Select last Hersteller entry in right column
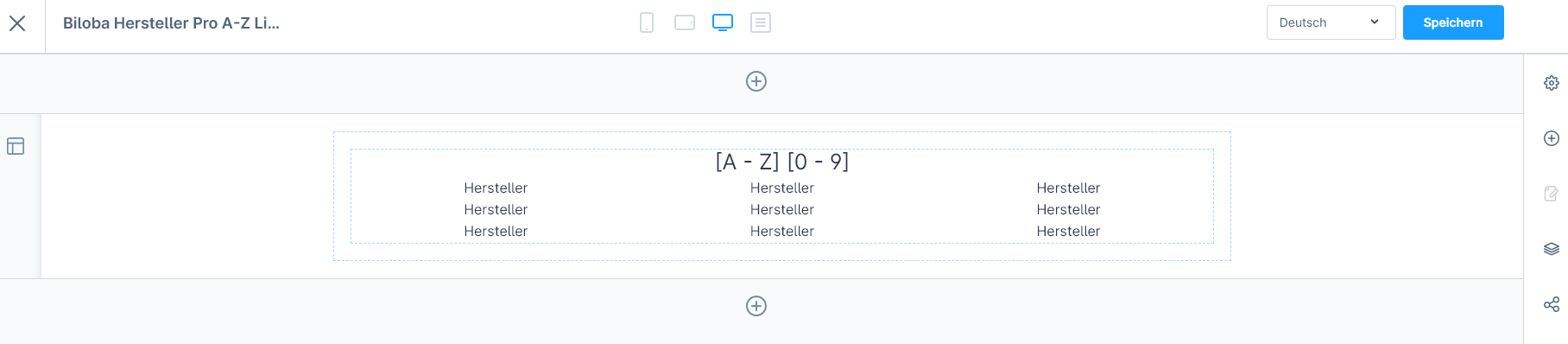Image resolution: width=1568 pixels, height=344 pixels. 1068,231
